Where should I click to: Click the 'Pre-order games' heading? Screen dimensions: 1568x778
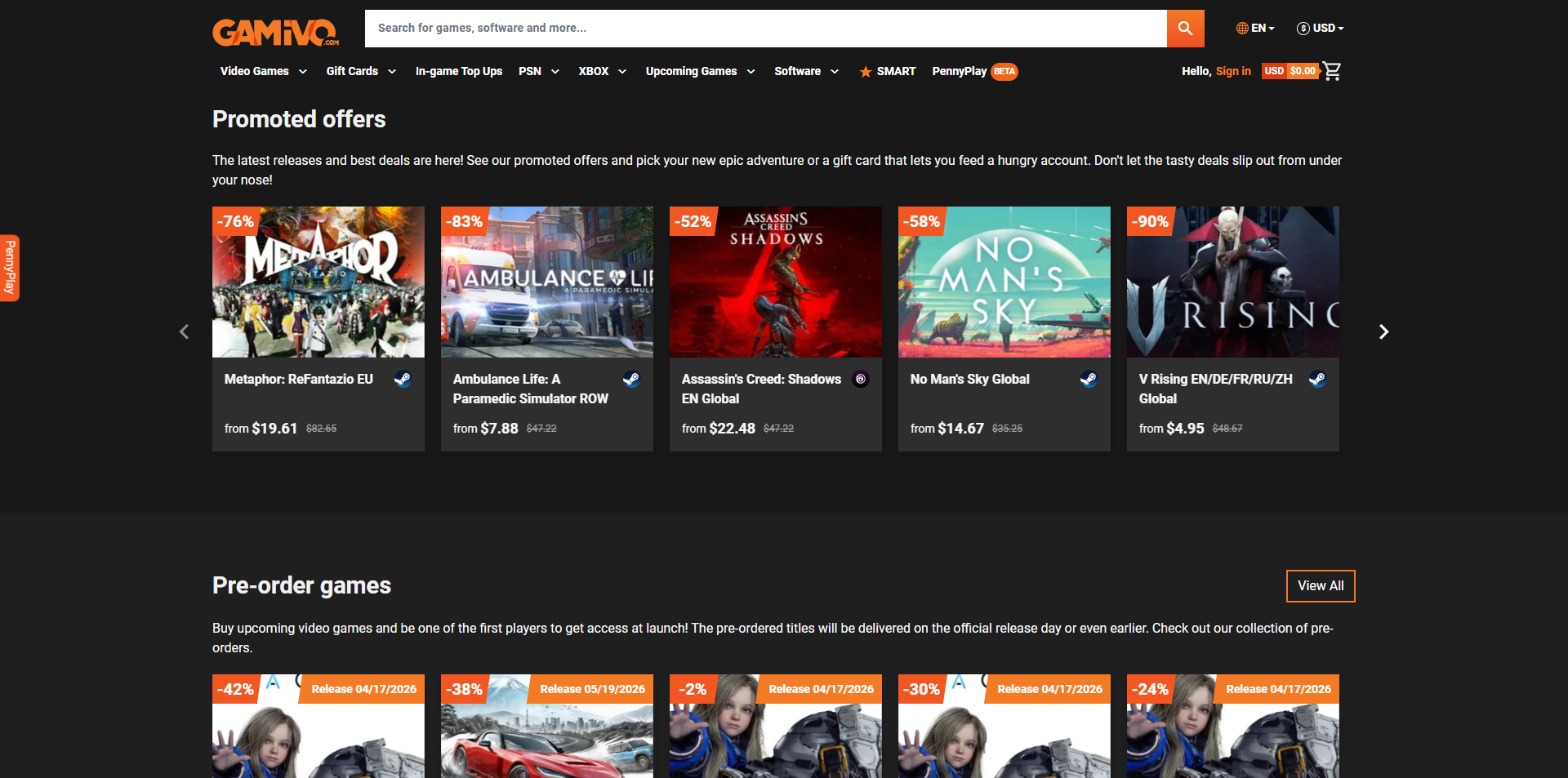pyautogui.click(x=302, y=585)
